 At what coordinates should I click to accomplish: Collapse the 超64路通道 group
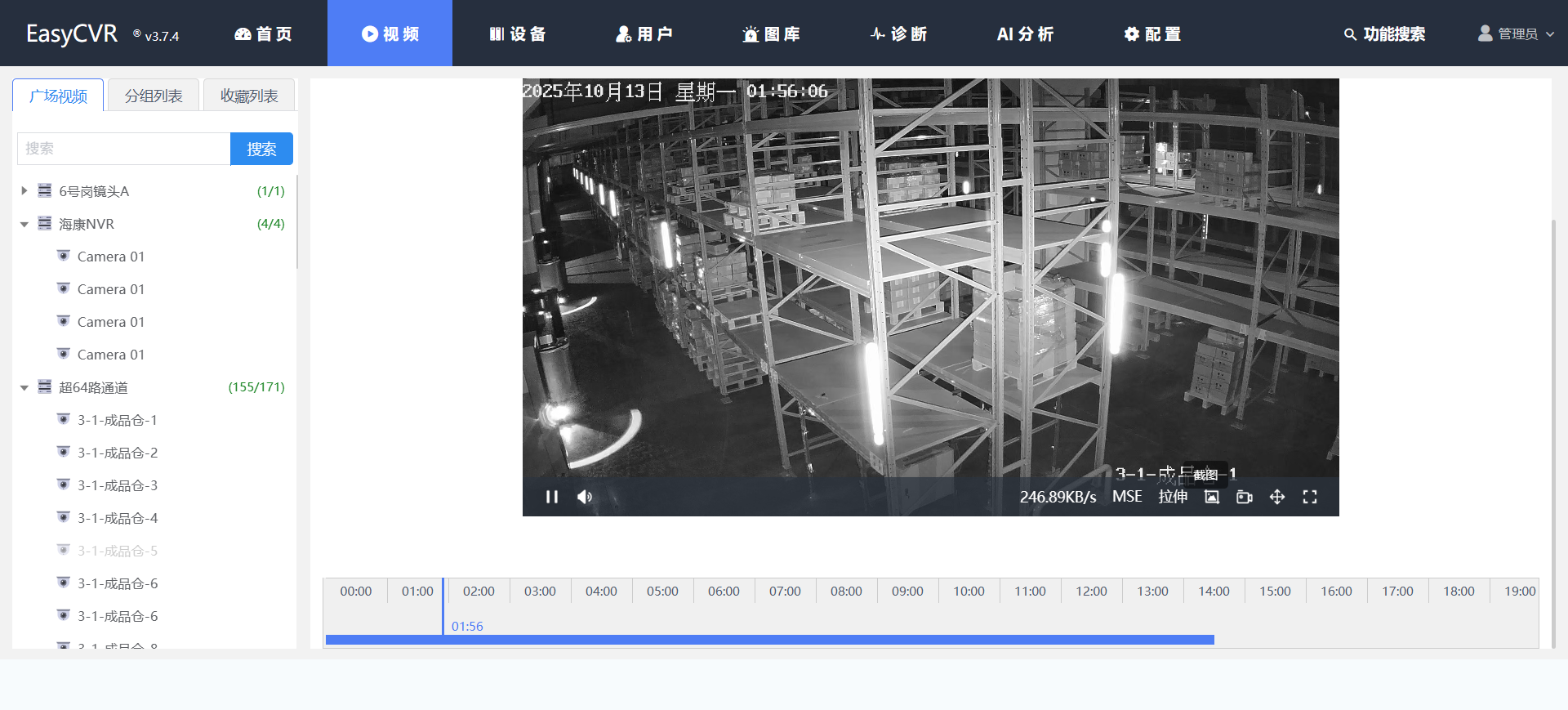(x=24, y=387)
